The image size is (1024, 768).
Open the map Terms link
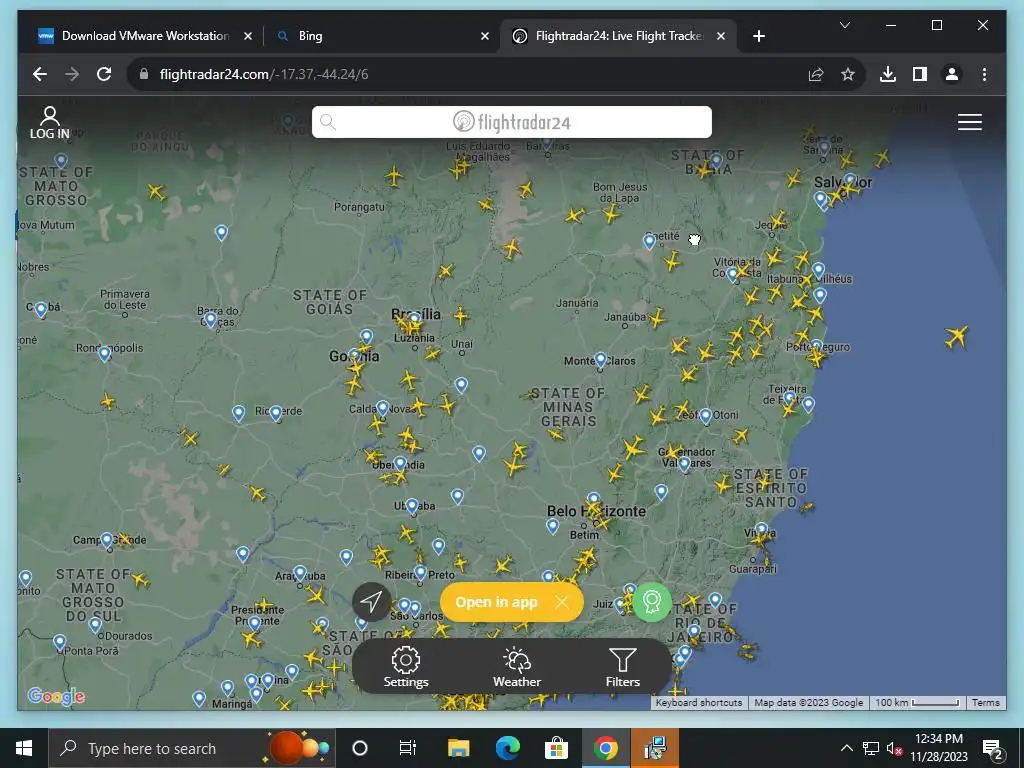click(985, 703)
